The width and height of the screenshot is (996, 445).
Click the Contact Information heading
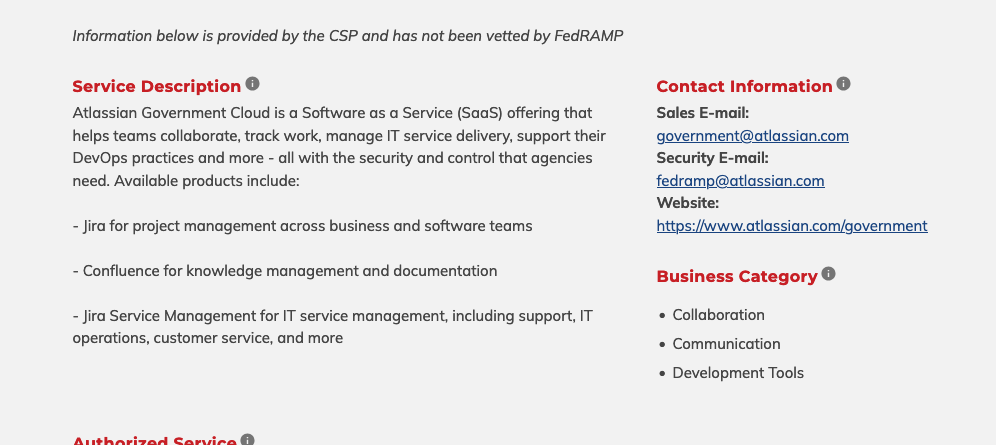[x=744, y=86]
